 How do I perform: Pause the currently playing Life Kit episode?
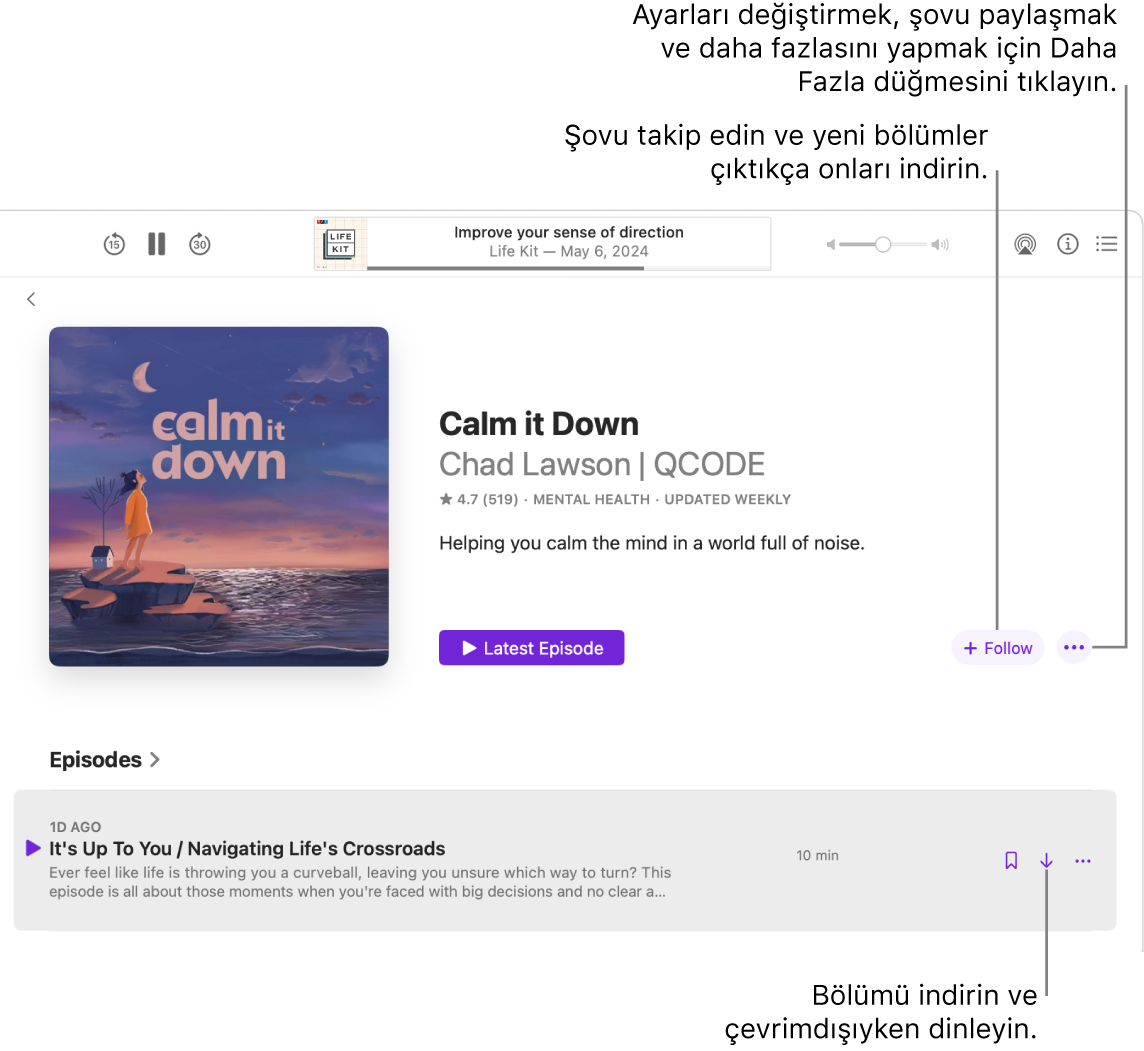(156, 243)
